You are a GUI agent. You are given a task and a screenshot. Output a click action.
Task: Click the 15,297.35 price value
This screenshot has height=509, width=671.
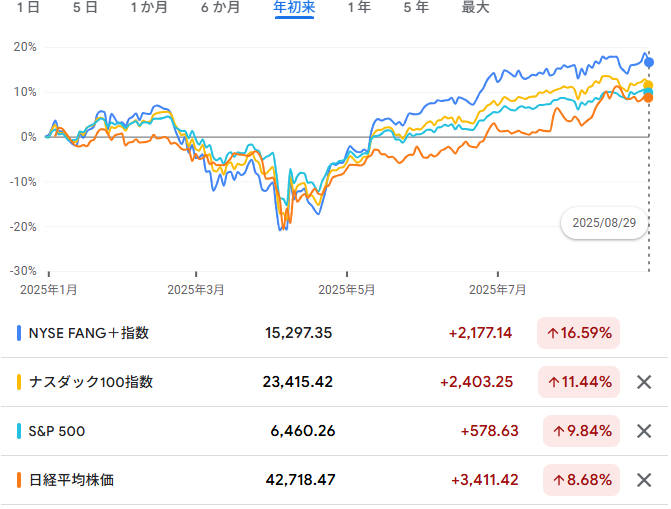(x=298, y=333)
